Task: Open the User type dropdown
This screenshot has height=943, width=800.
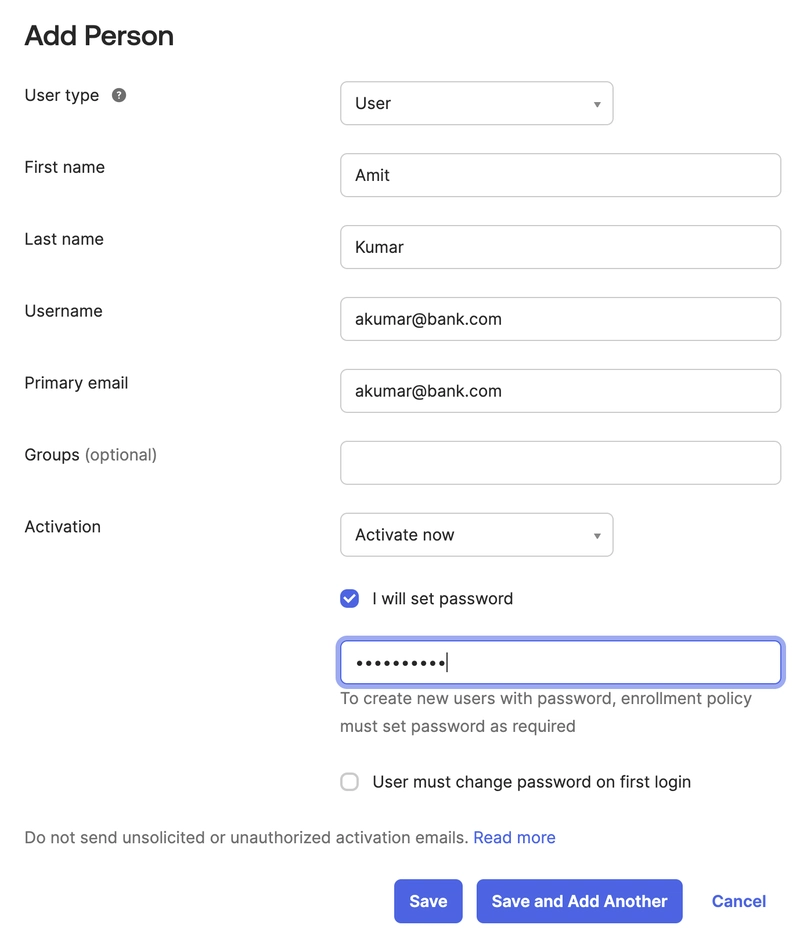Action: click(x=476, y=103)
